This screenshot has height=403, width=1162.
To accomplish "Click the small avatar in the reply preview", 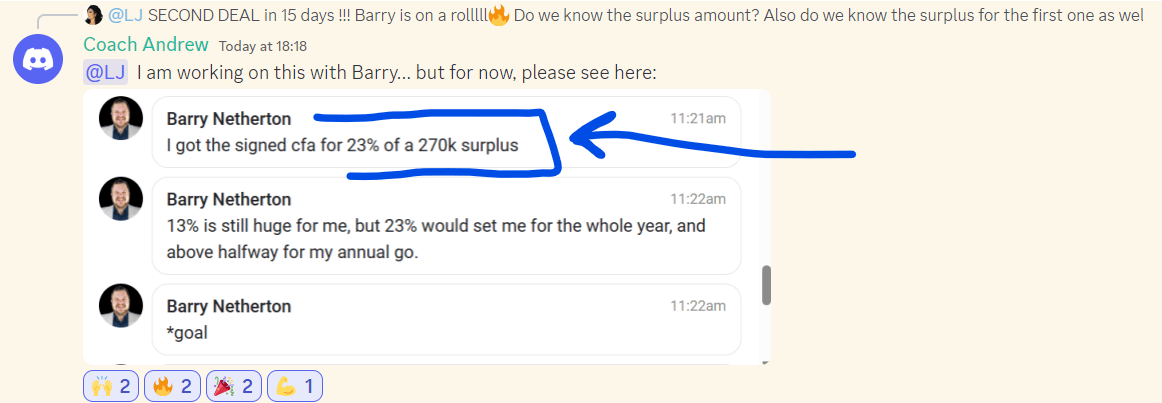I will (x=93, y=15).
